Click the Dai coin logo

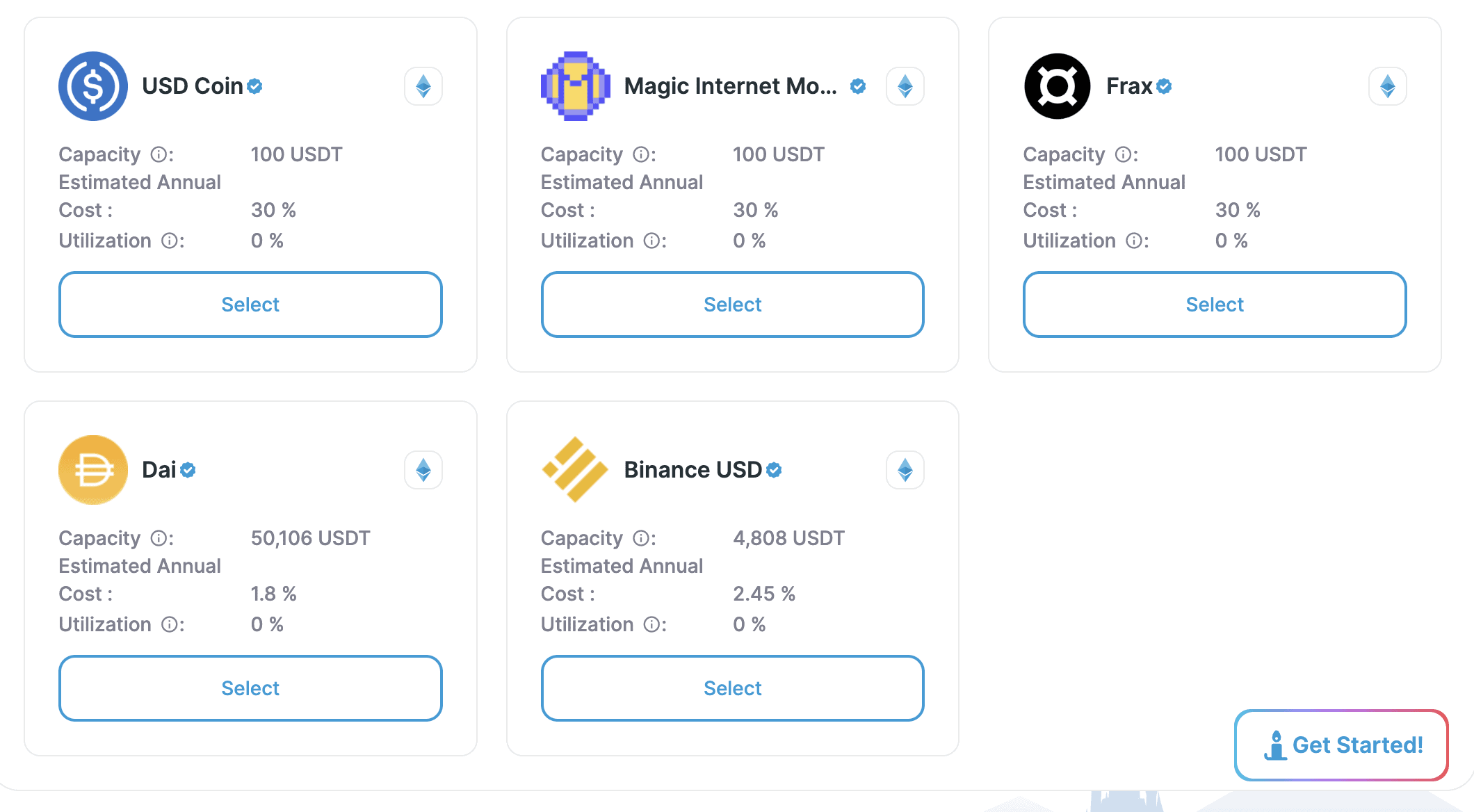pos(92,470)
